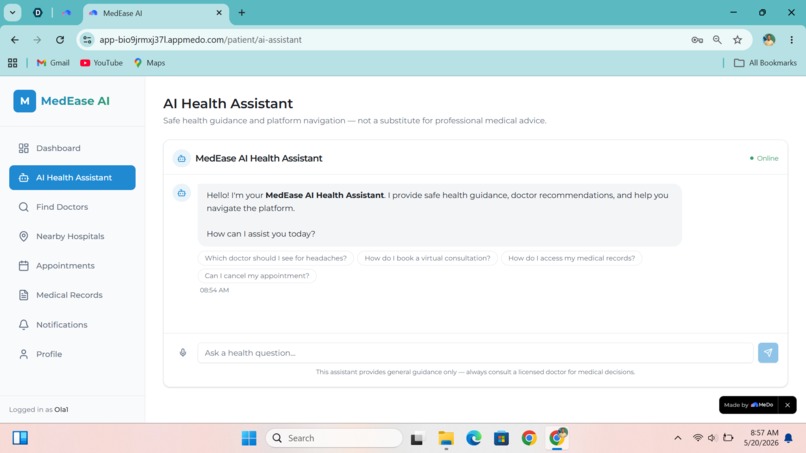The image size is (806, 453).
Task: Open Nearby Hospitals section
Action: coord(72,236)
